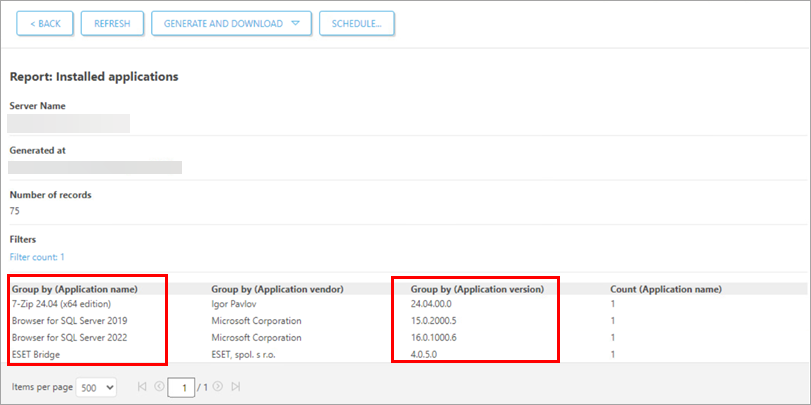
Task: Click the Number of records value 75
Action: coord(14,211)
